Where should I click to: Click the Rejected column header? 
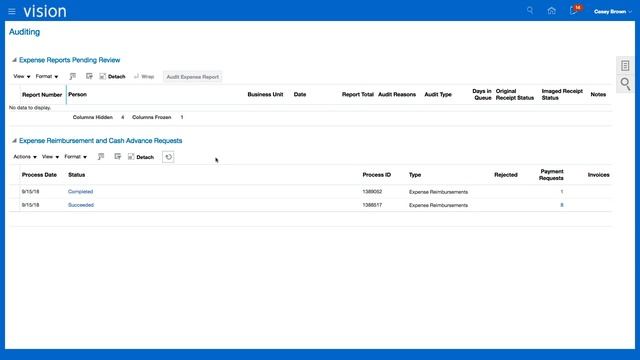tap(506, 175)
